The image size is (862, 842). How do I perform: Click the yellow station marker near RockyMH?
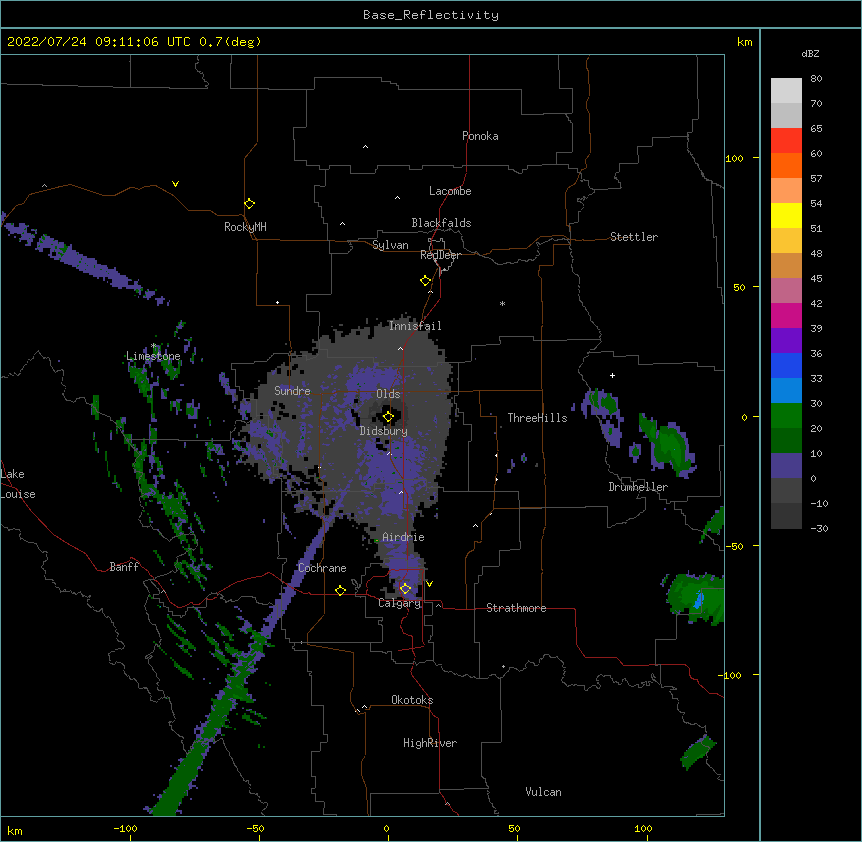(249, 204)
